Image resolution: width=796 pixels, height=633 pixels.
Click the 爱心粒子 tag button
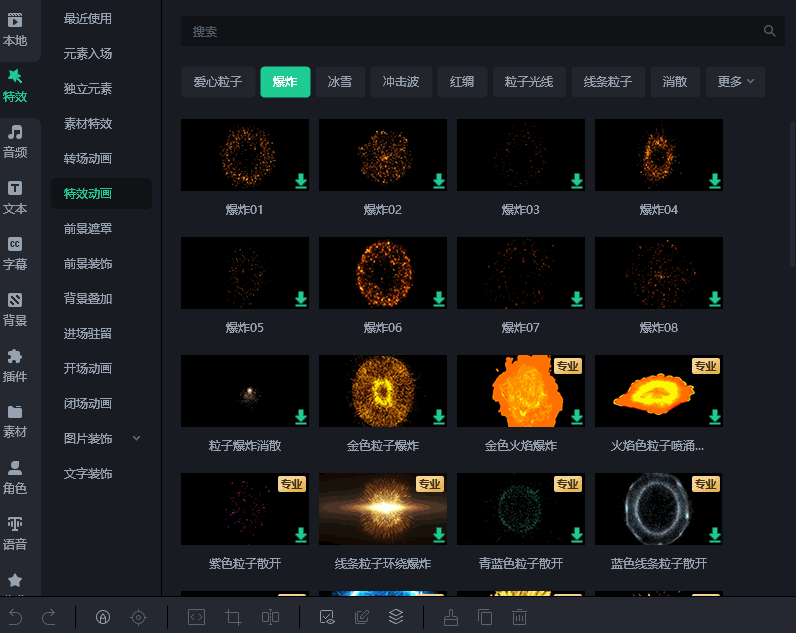tap(218, 82)
